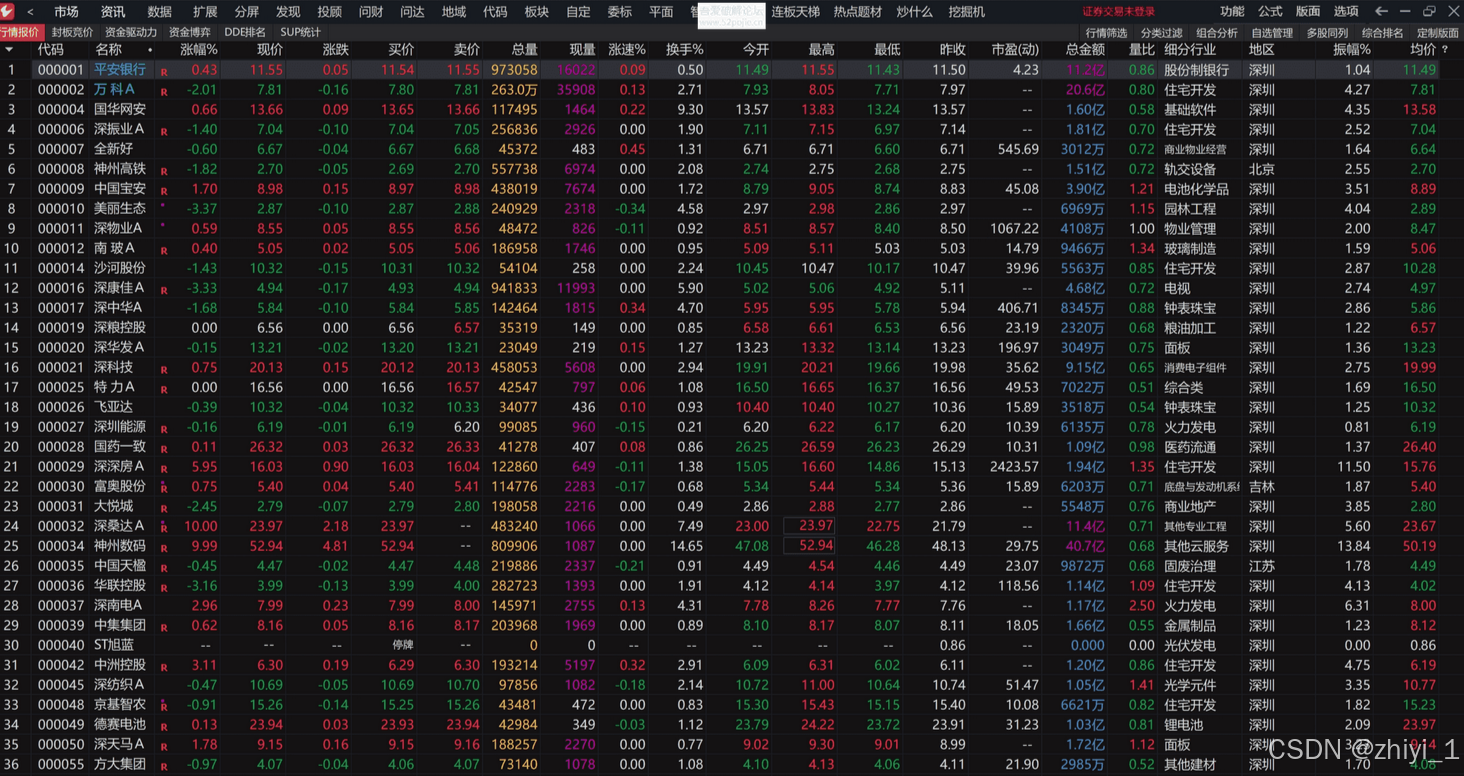
Task: Click the 行情筛选 button
Action: coord(1106,32)
